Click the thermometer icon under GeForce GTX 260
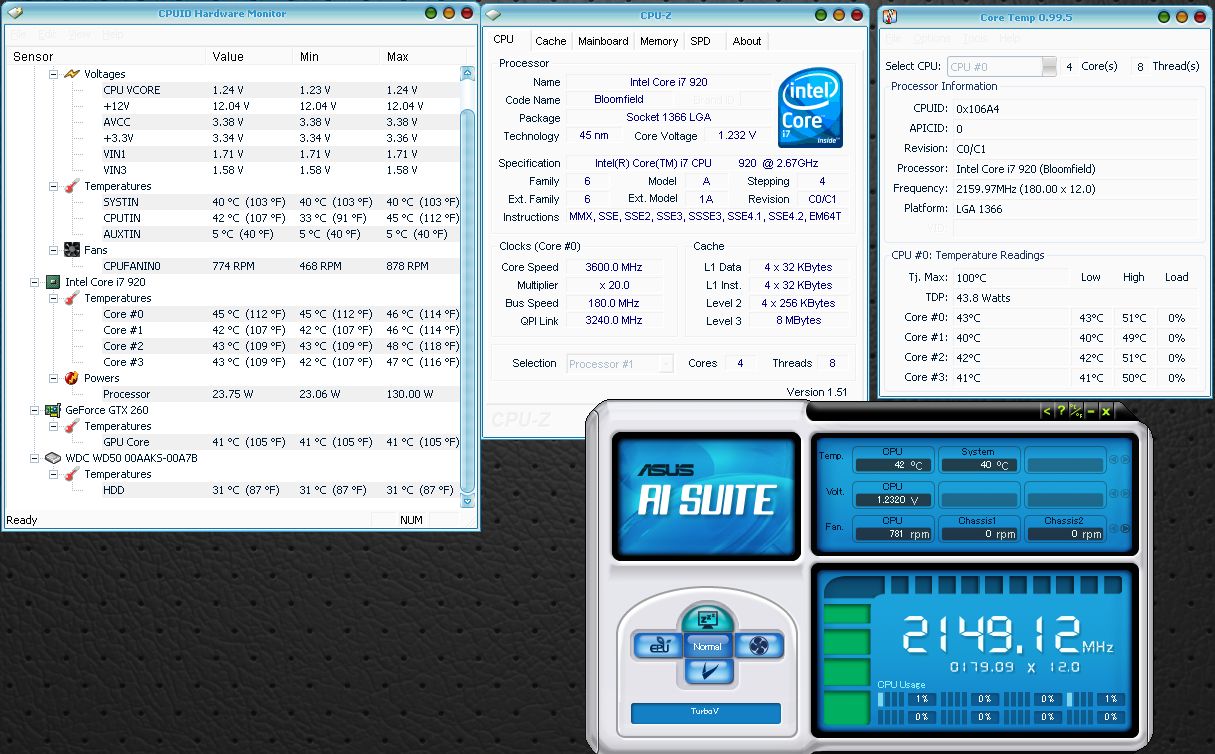1215x754 pixels. point(72,426)
